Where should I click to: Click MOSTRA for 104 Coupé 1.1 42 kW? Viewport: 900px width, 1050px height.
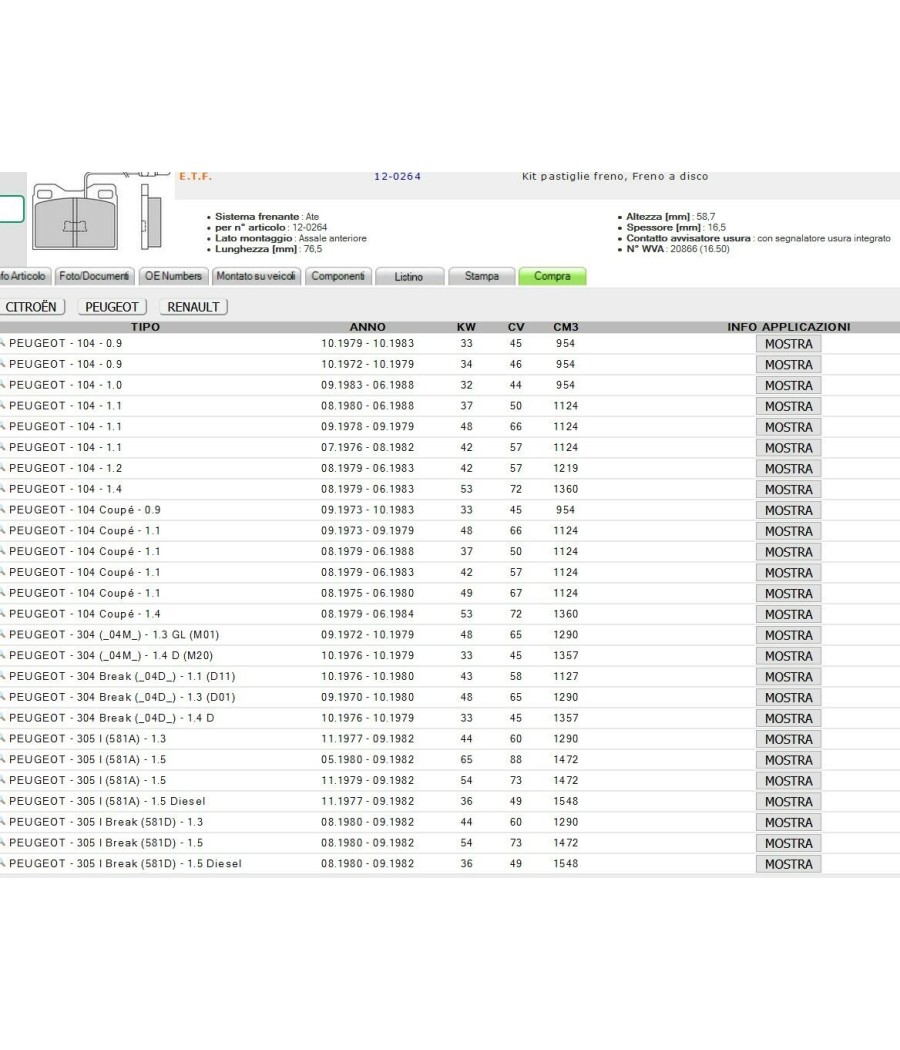point(789,573)
